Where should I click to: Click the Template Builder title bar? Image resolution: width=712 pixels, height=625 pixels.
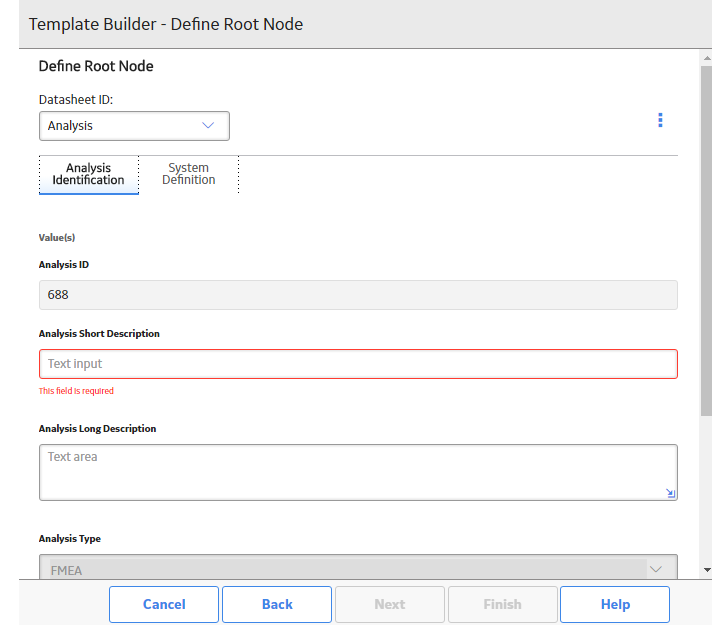click(365, 24)
